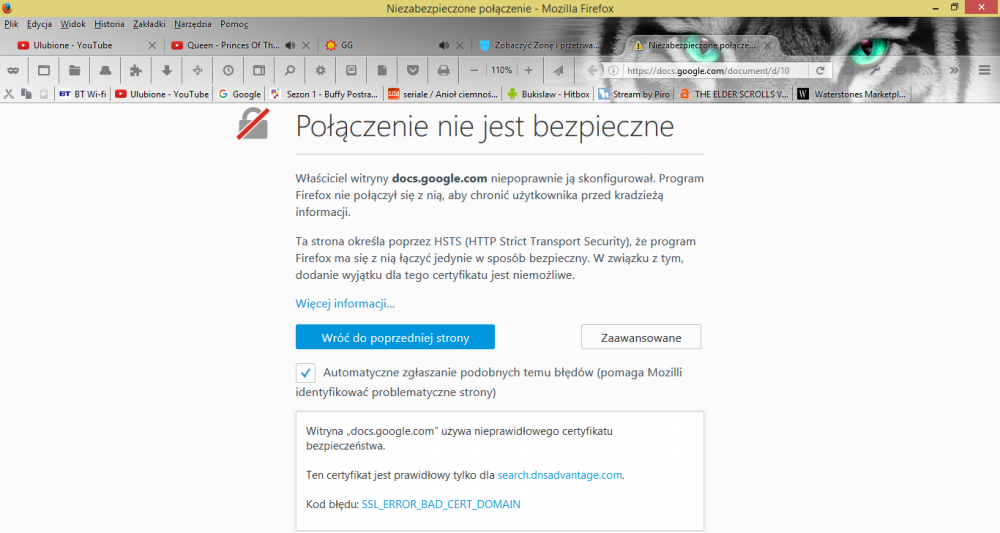Click the cut scissors icon
Image resolution: width=1000 pixels, height=533 pixels.
click(9, 94)
